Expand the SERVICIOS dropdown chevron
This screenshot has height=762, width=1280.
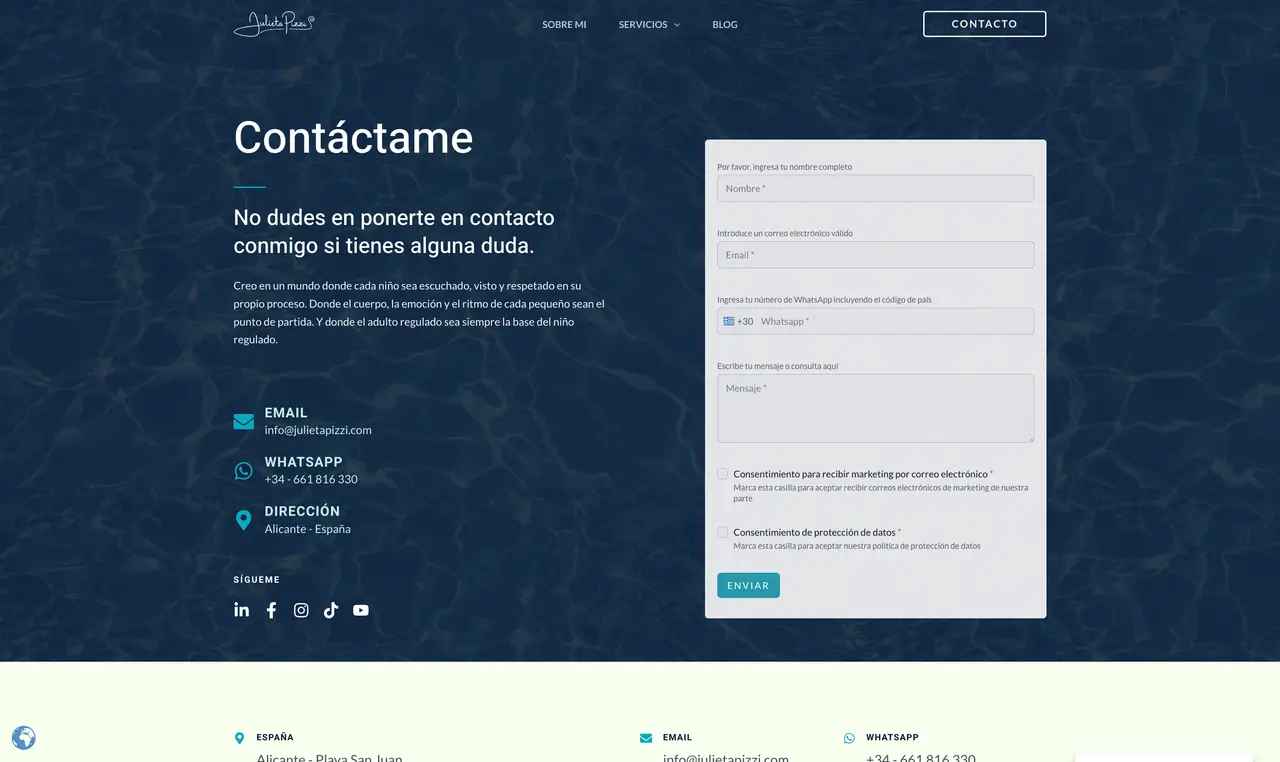pyautogui.click(x=677, y=25)
